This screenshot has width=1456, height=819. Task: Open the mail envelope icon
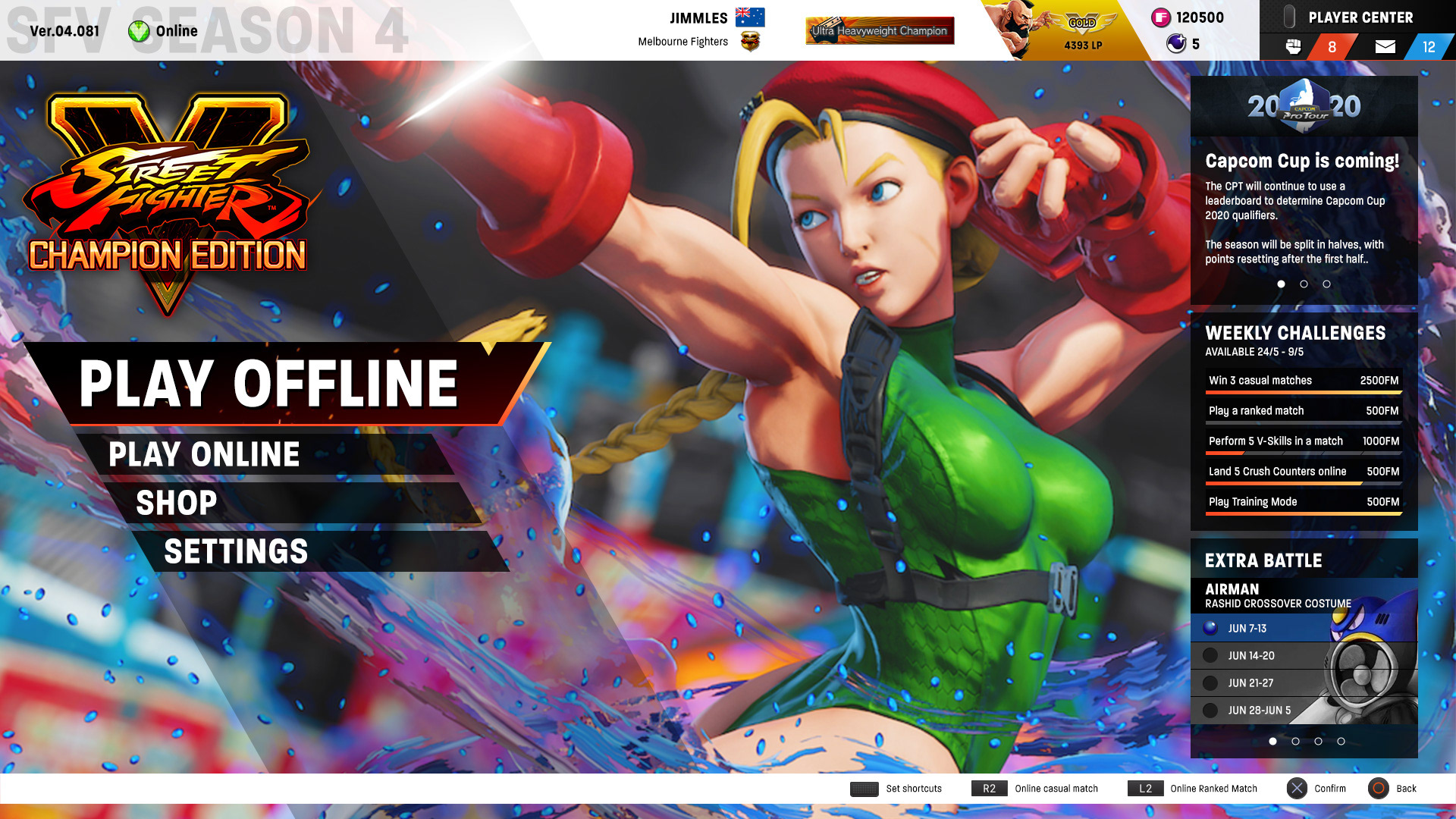(x=1385, y=47)
